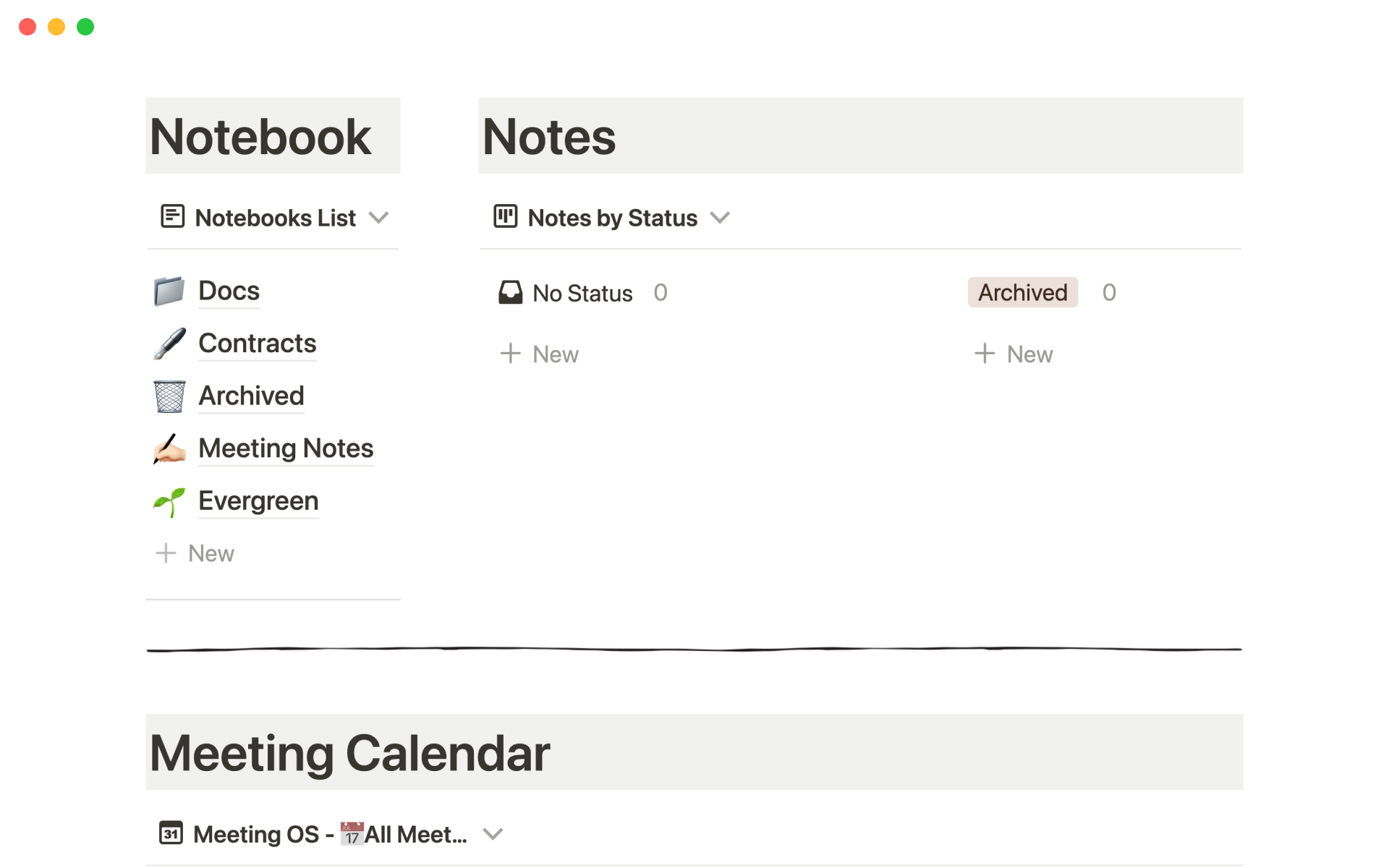Click the green macOS fullscreen button
This screenshot has height=868, width=1389.
(85, 27)
